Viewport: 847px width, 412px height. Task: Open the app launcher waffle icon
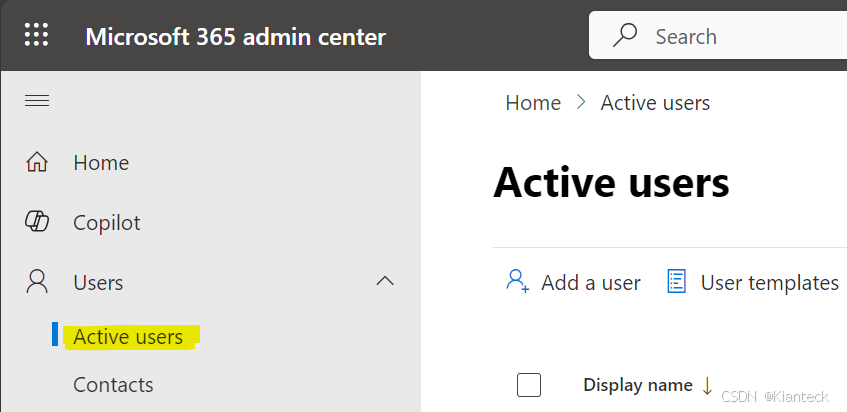pos(36,35)
